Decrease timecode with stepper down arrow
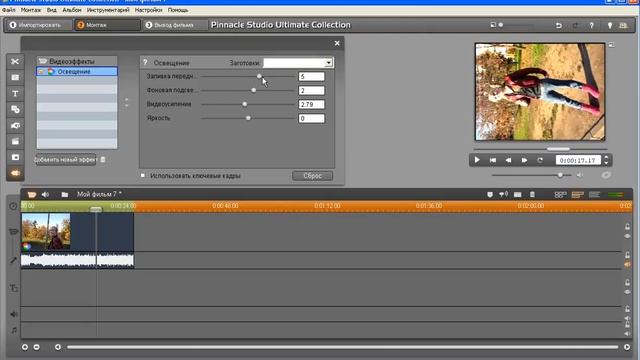 (606, 163)
